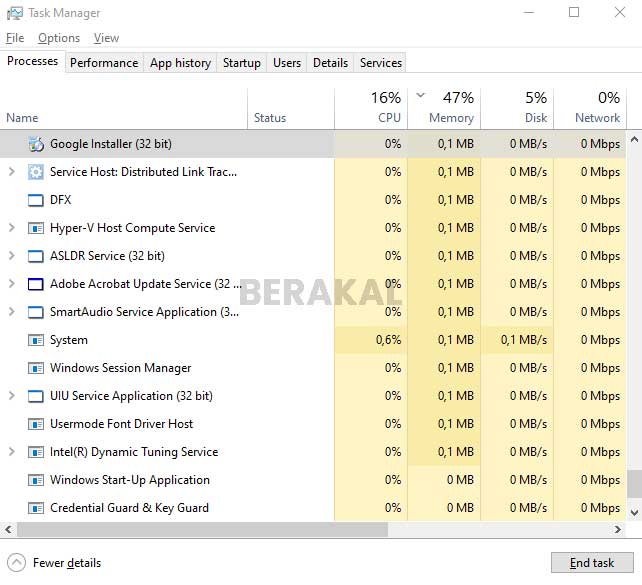Click the SmartAudio Service Application icon
Image resolution: width=642 pixels, height=585 pixels.
pyautogui.click(x=36, y=312)
